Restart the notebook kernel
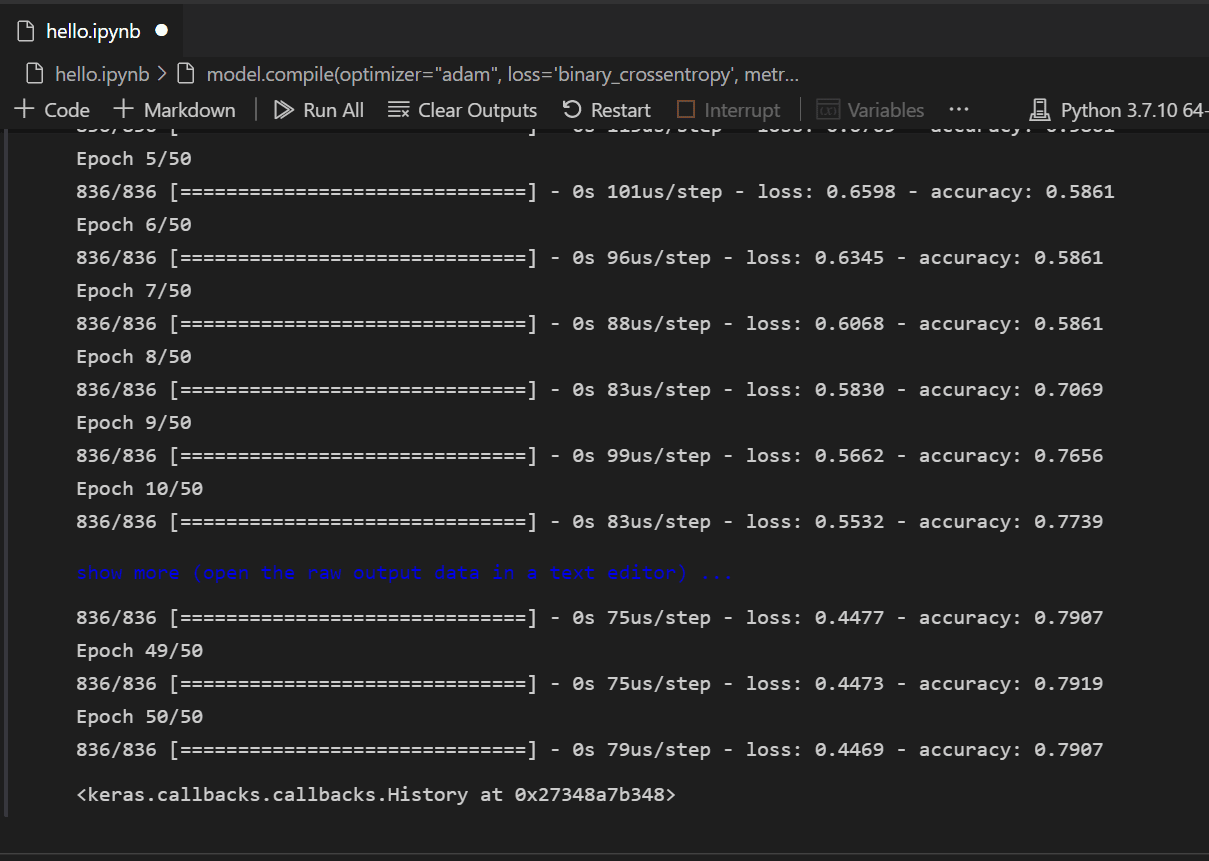 (605, 110)
